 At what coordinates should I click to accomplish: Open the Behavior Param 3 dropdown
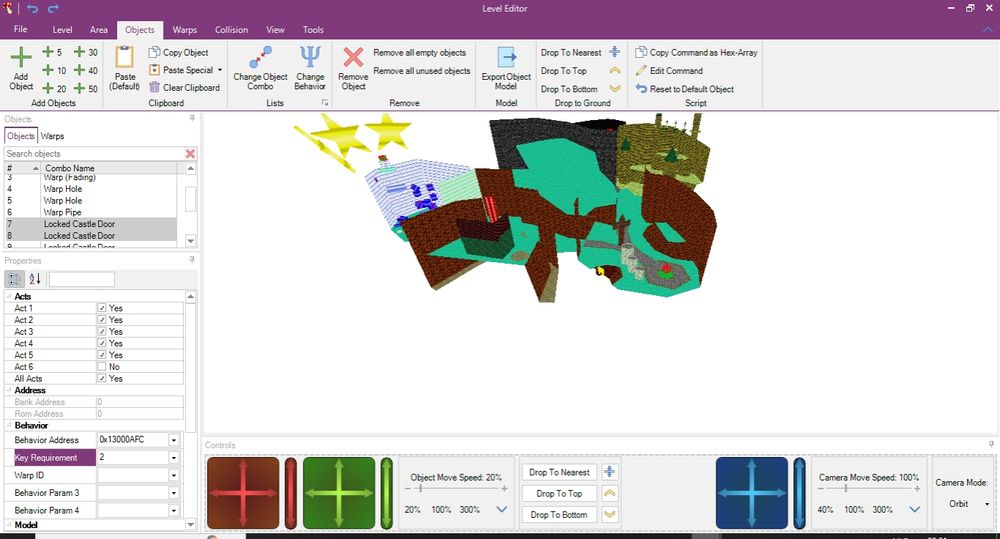coord(173,493)
